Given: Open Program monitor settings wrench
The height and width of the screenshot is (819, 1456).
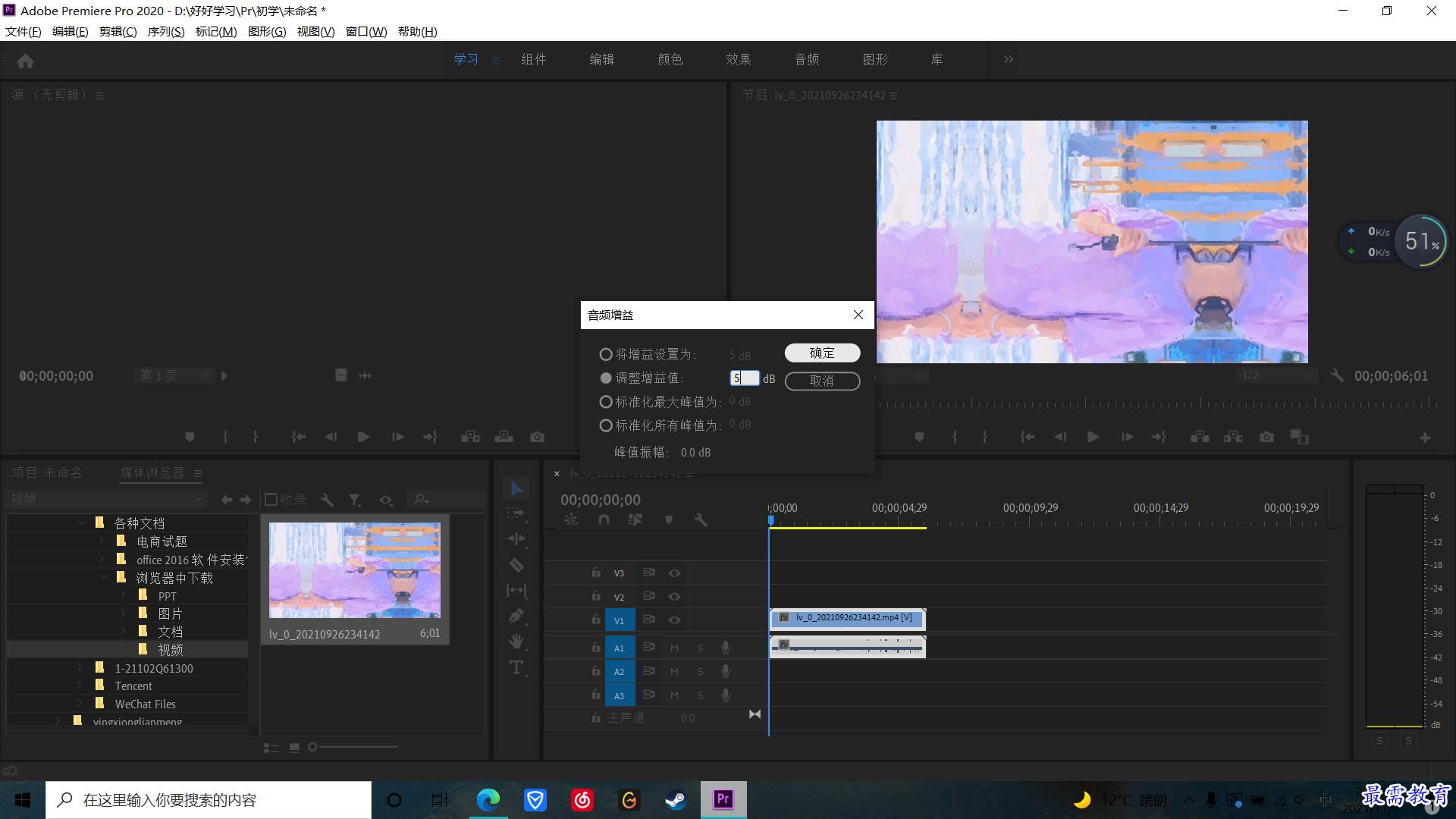Looking at the screenshot, I should coord(1337,375).
